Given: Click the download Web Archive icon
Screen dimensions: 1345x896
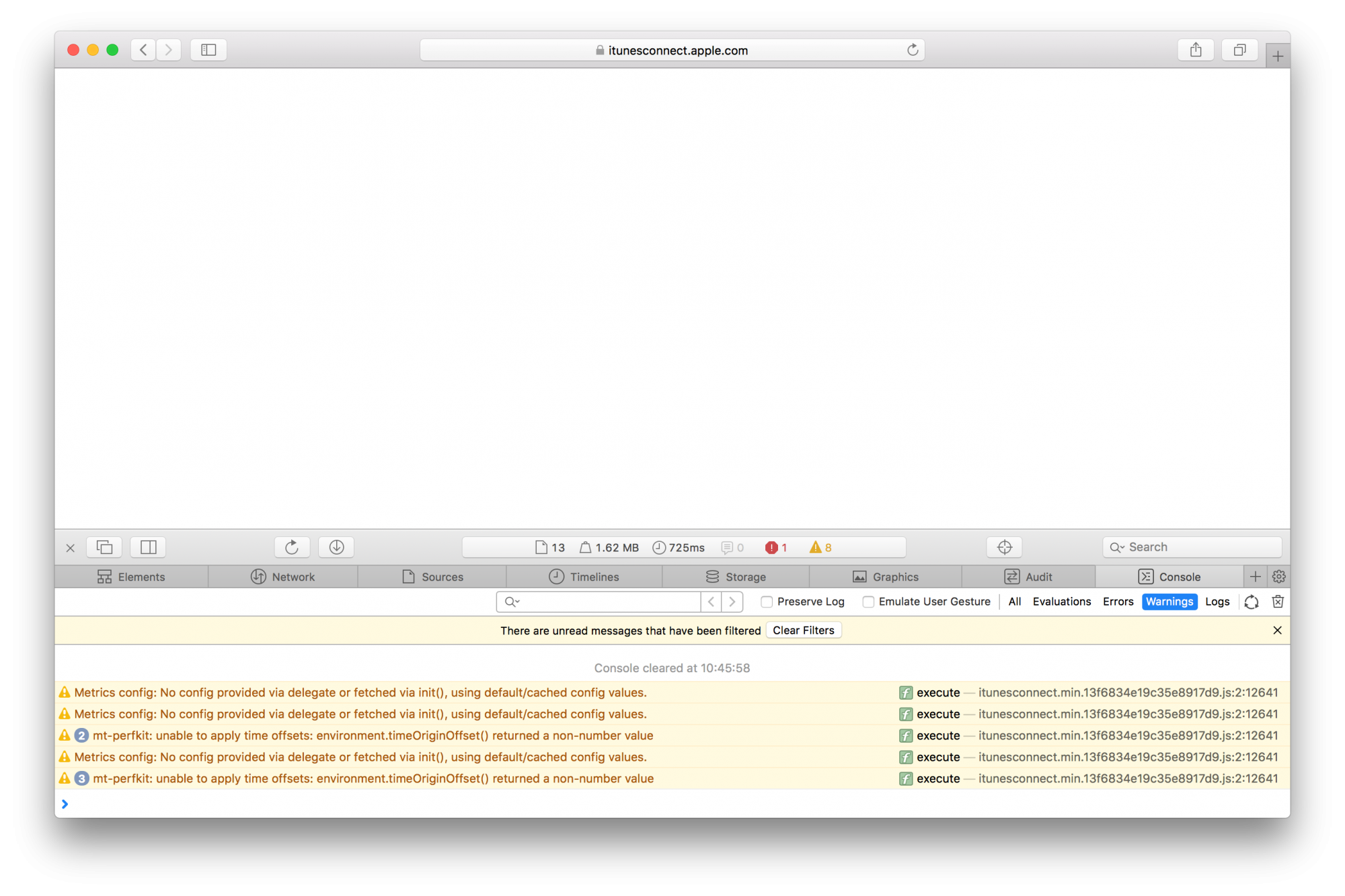Looking at the screenshot, I should click(336, 547).
